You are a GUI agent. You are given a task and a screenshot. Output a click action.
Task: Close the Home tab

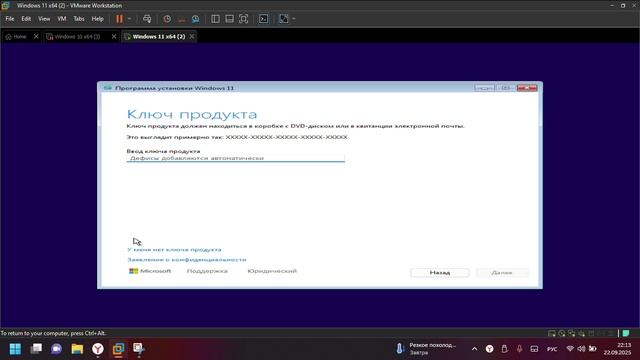(36, 37)
